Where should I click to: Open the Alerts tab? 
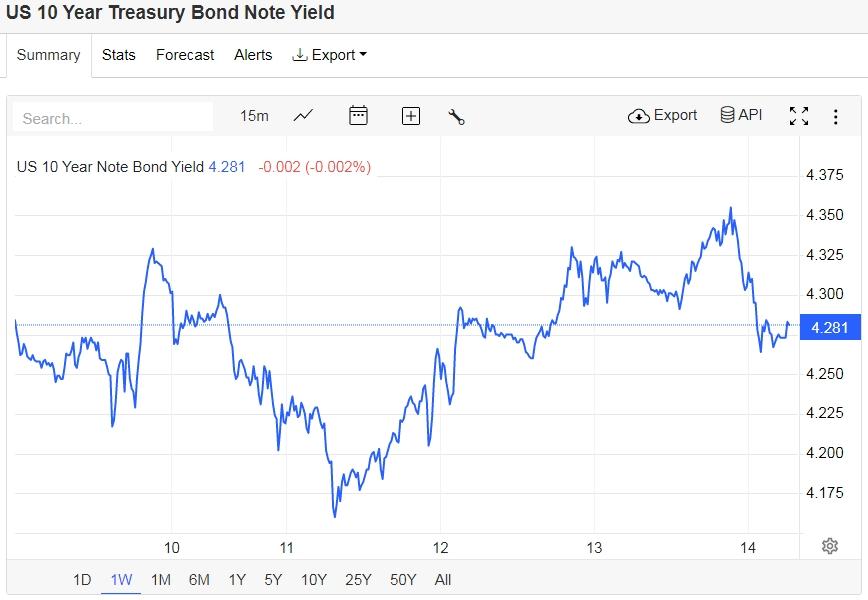tap(253, 55)
